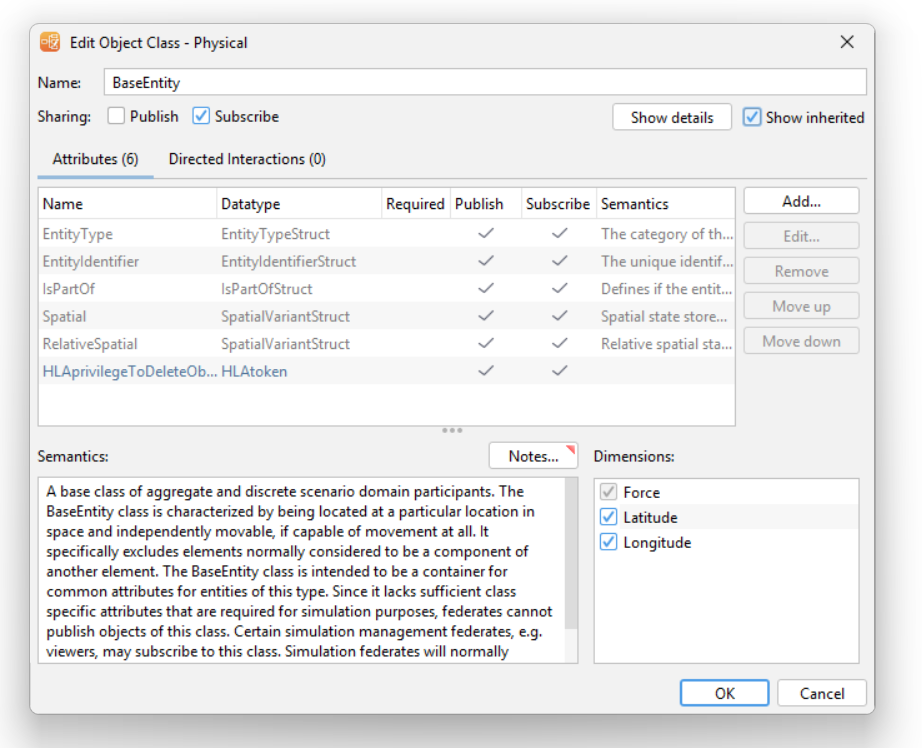Uncheck the Longitude dimension
Viewport: 922px width, 748px height.
pos(609,542)
